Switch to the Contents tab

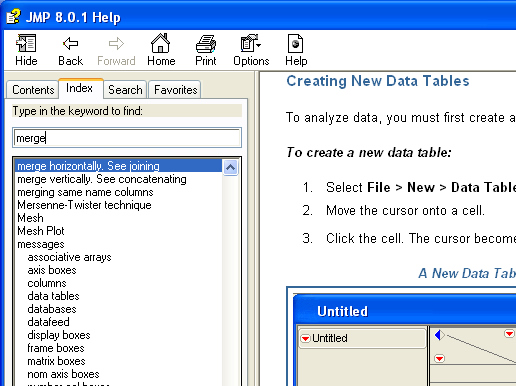pos(33,90)
